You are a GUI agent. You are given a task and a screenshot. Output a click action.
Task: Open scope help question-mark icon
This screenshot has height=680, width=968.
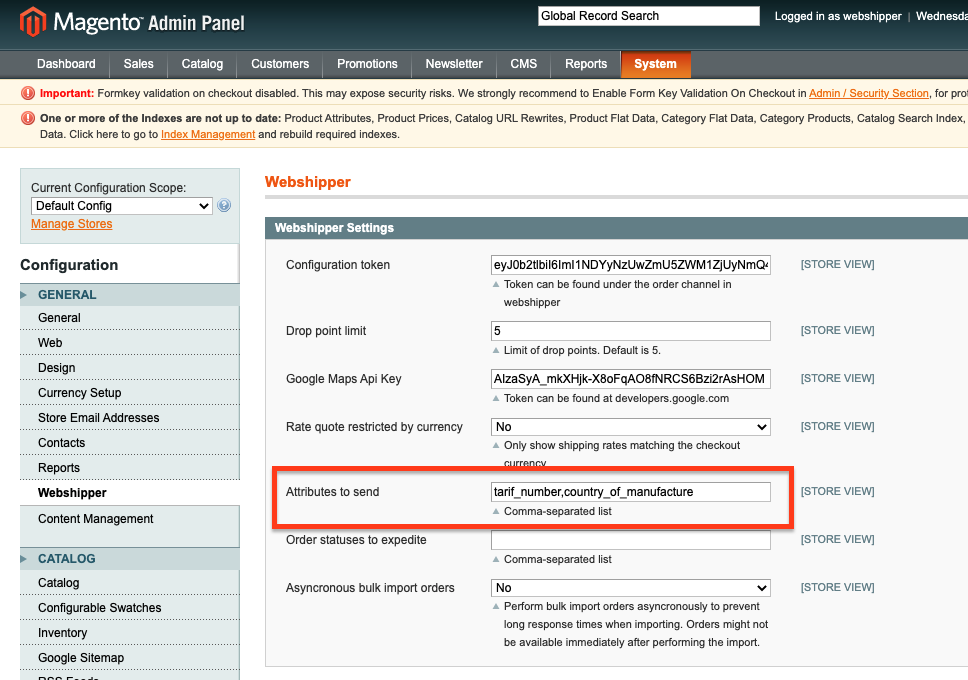click(224, 206)
